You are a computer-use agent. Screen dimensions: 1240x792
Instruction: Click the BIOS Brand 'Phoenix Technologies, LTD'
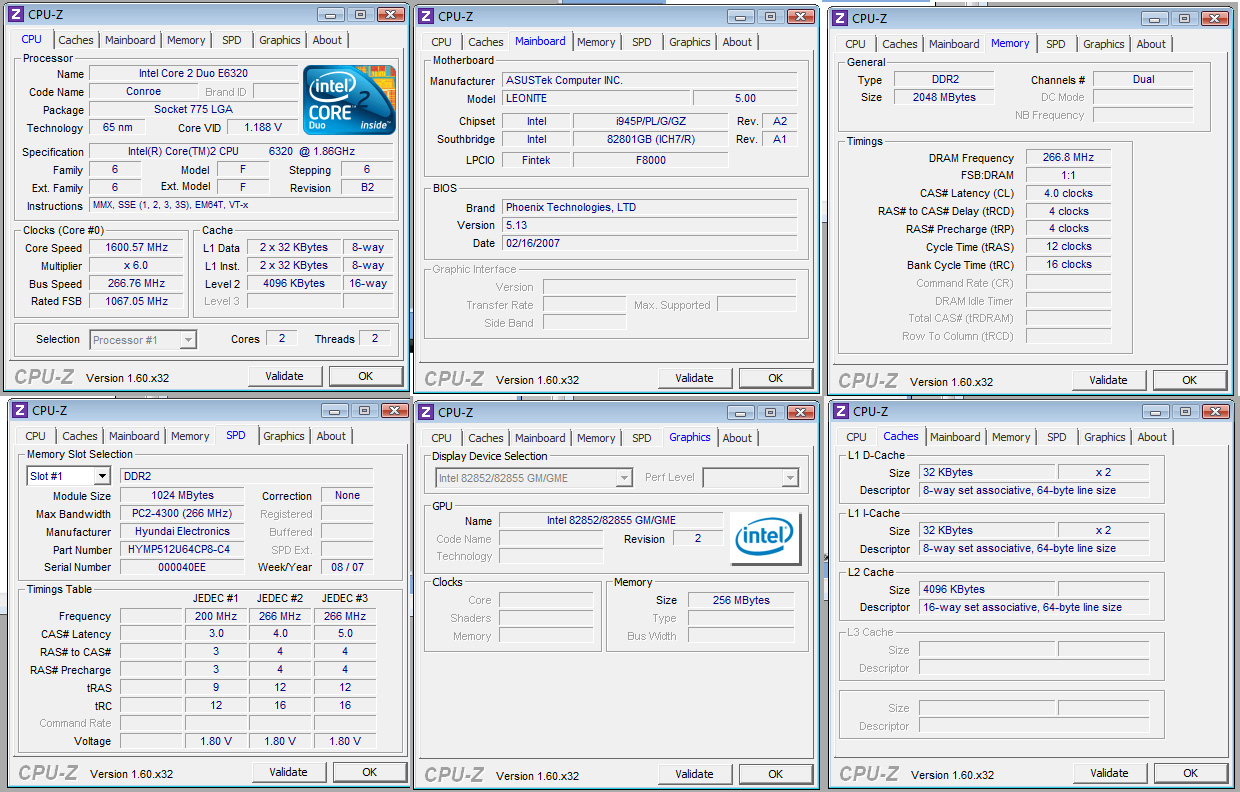(x=650, y=208)
